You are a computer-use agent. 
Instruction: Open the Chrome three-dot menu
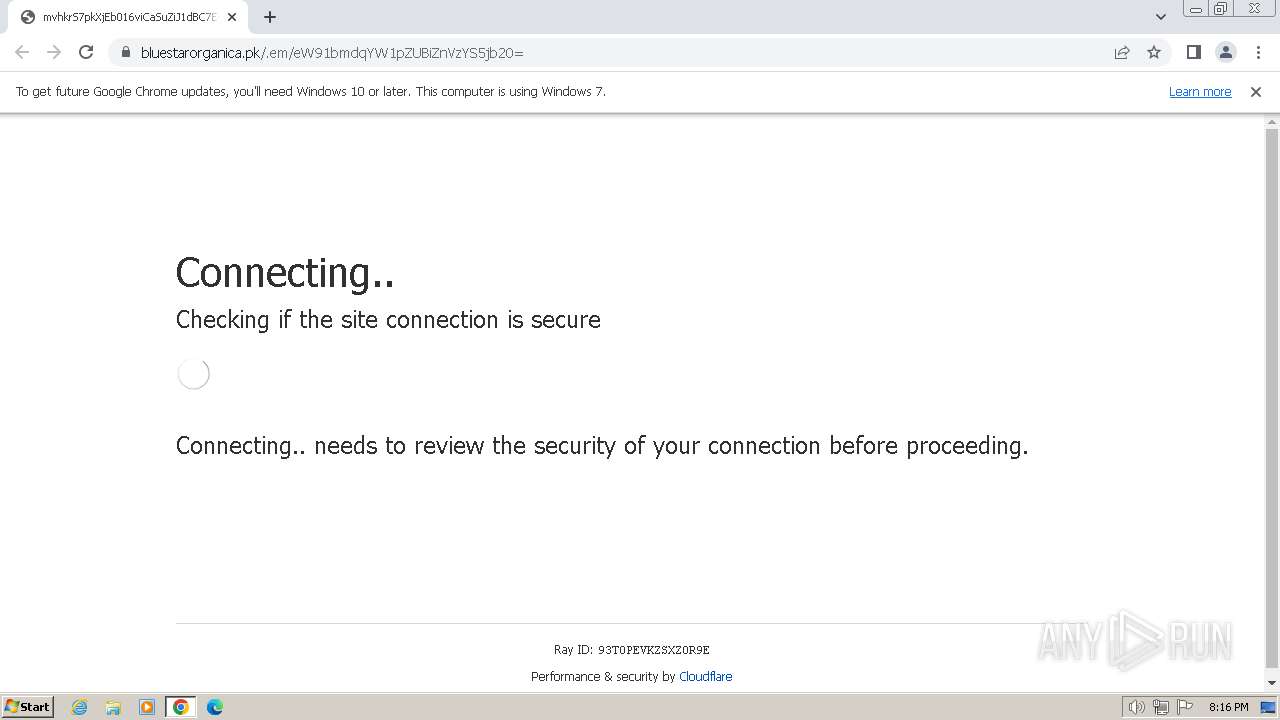pyautogui.click(x=1258, y=52)
